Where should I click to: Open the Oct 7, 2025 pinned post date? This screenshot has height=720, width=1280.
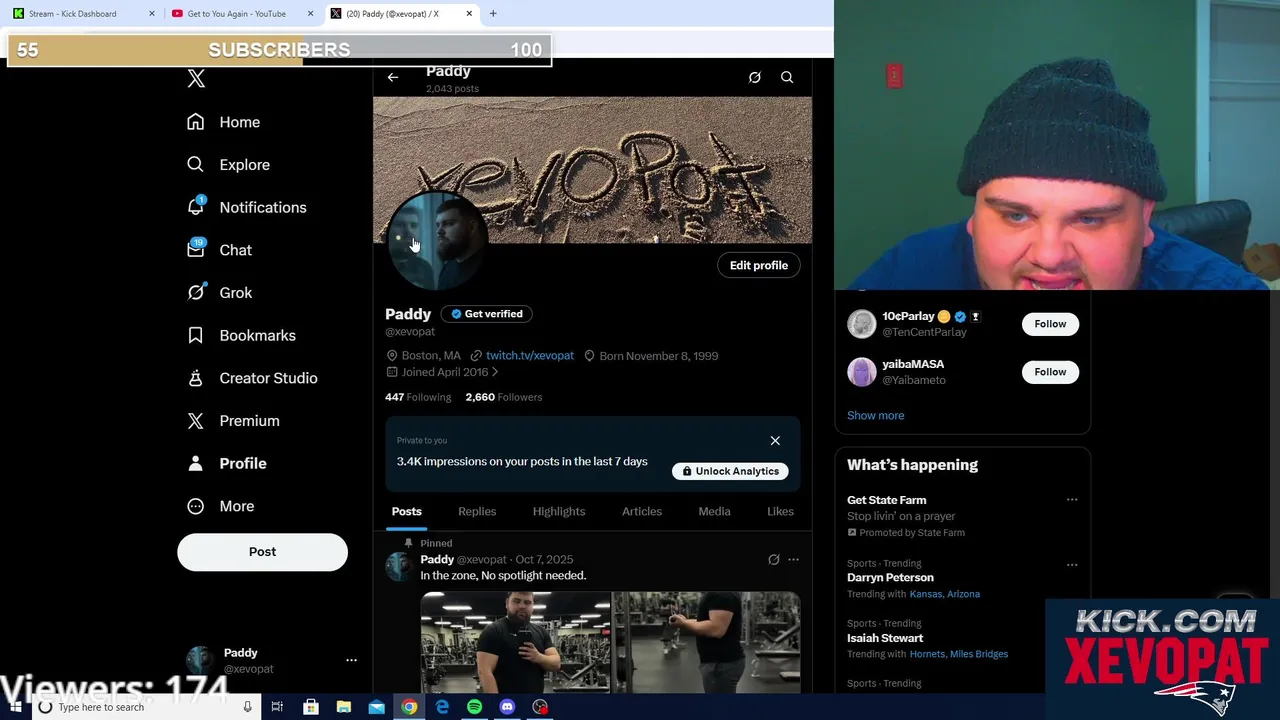pyautogui.click(x=544, y=560)
